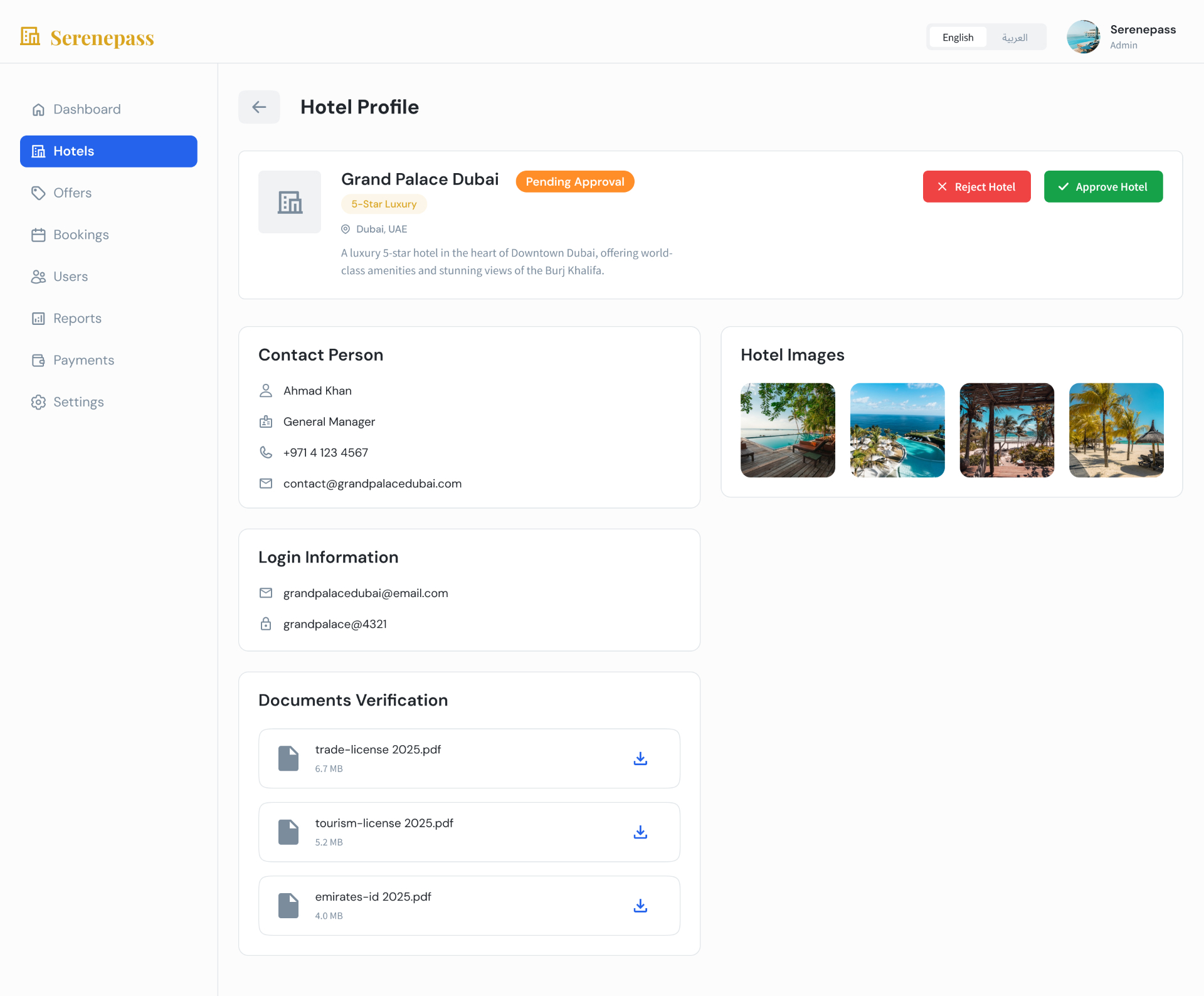Click the password grandpalace@4321
This screenshot has height=996, width=1204.
[335, 624]
